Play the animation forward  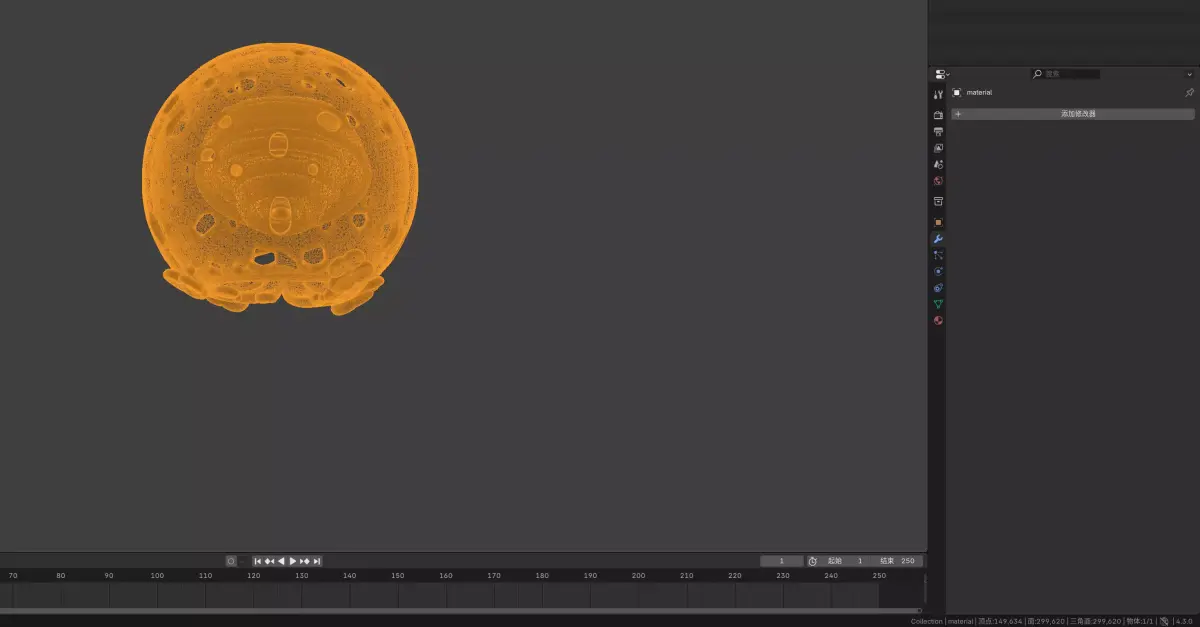click(x=293, y=561)
